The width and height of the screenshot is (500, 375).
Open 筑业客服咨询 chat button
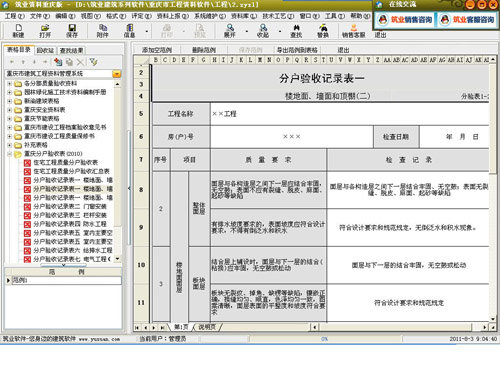[467, 20]
